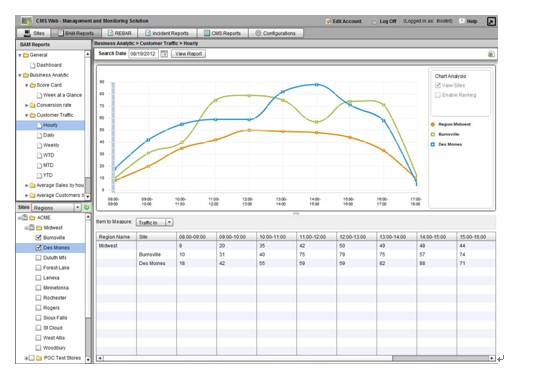Check the Rochester site checkbox

[x=38, y=298]
